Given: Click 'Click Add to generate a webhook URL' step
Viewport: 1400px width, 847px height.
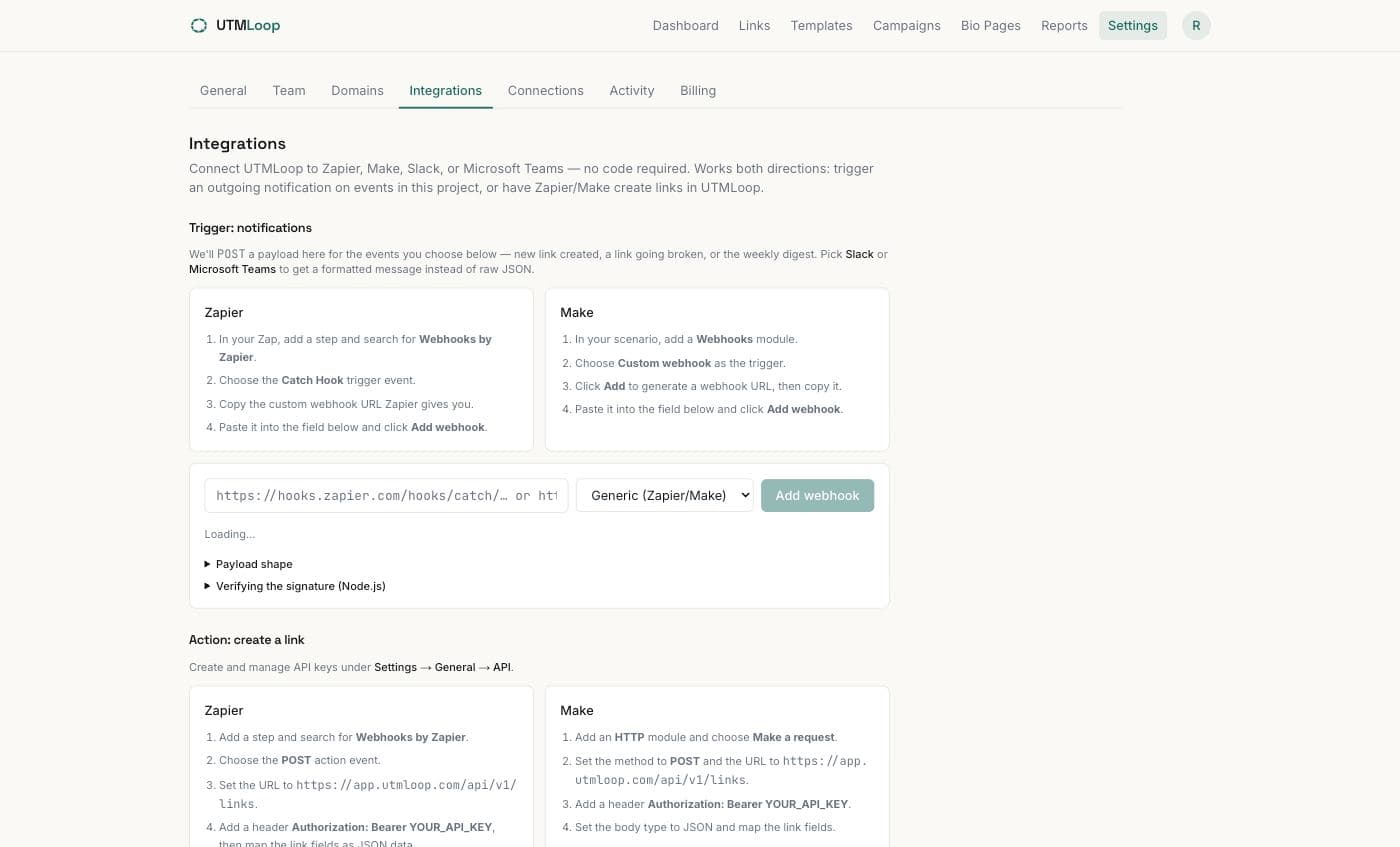Looking at the screenshot, I should 708,386.
